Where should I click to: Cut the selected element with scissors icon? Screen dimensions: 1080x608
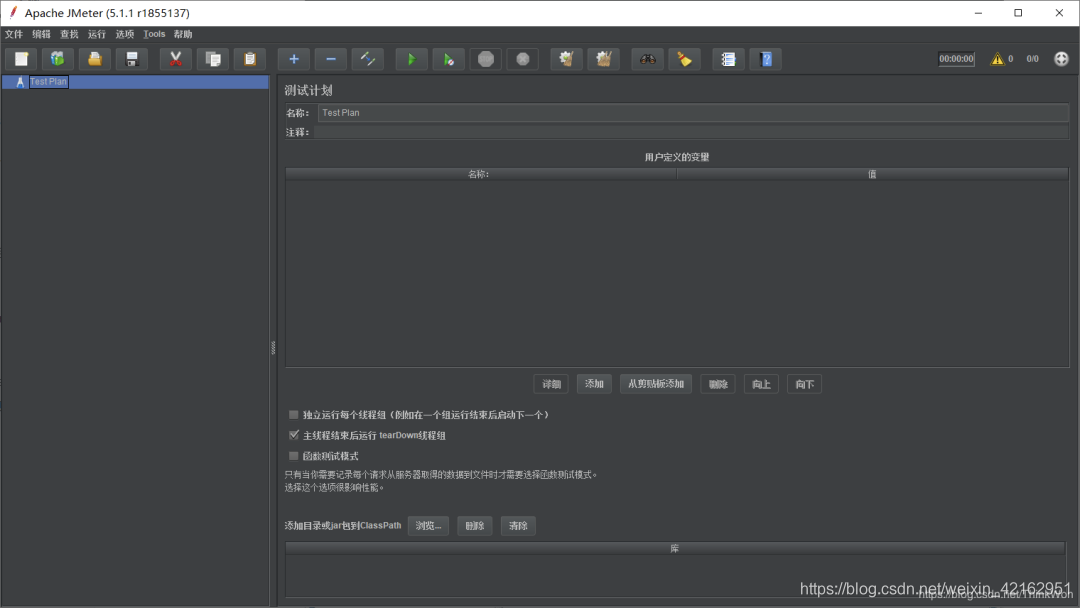point(175,59)
